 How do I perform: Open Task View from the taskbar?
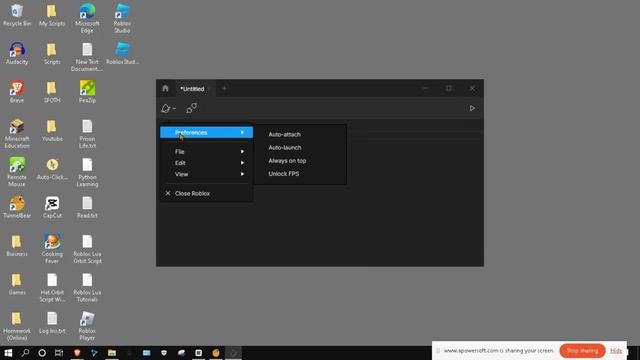point(59,353)
